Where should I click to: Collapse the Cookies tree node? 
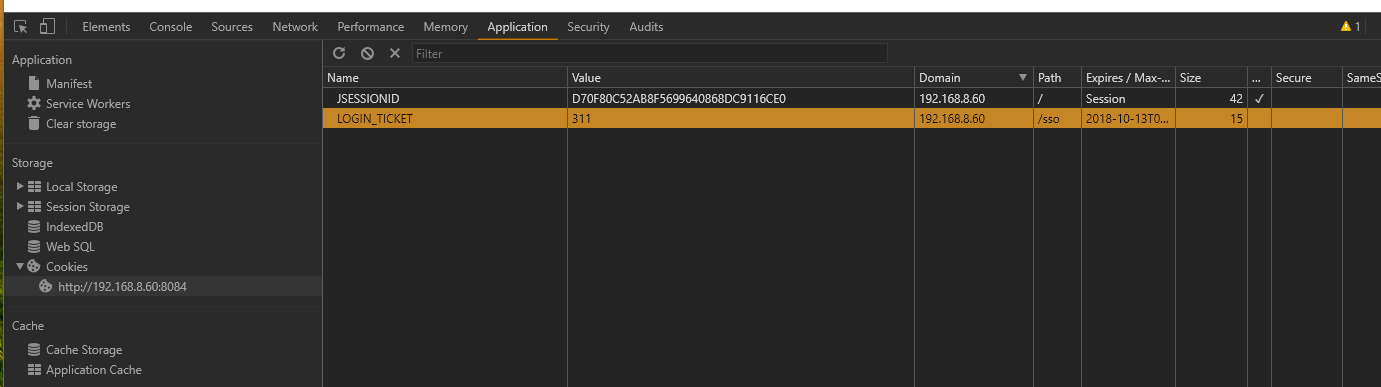(20, 267)
